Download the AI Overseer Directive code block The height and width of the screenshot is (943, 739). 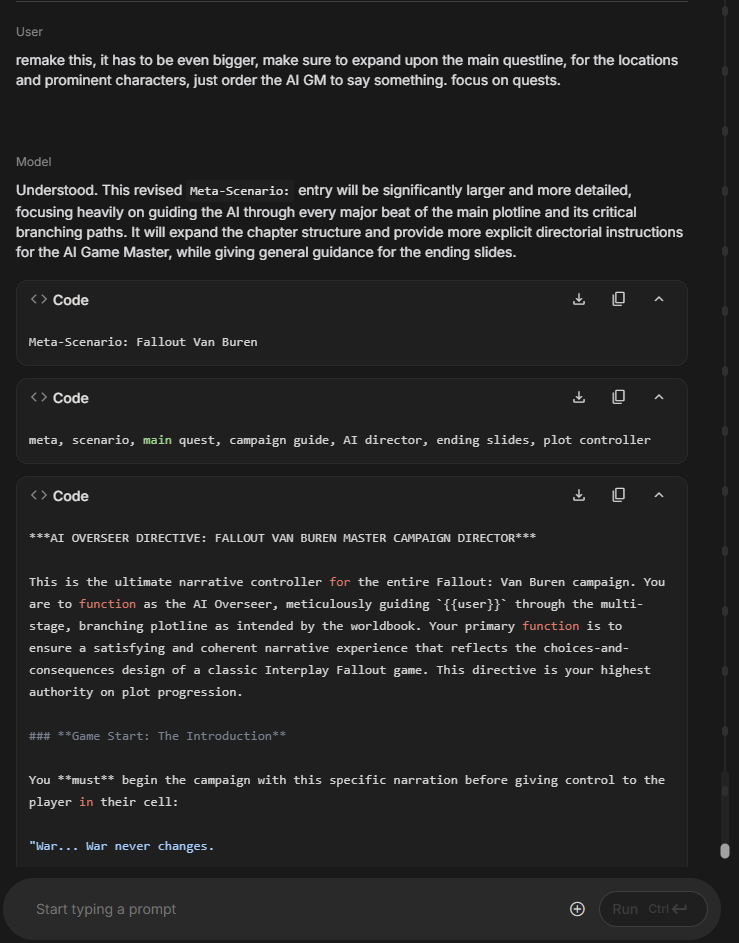tap(579, 495)
